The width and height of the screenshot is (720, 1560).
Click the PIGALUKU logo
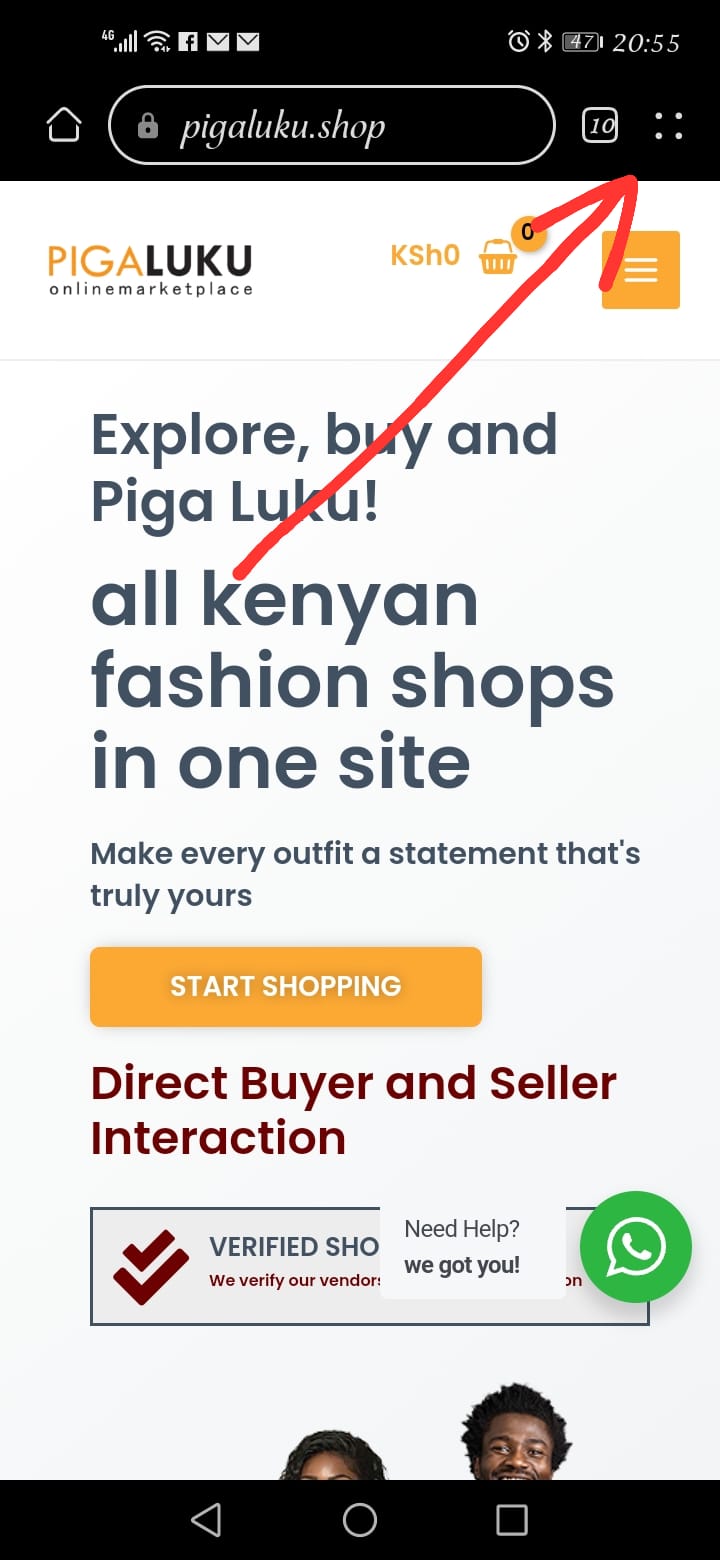pyautogui.click(x=150, y=270)
